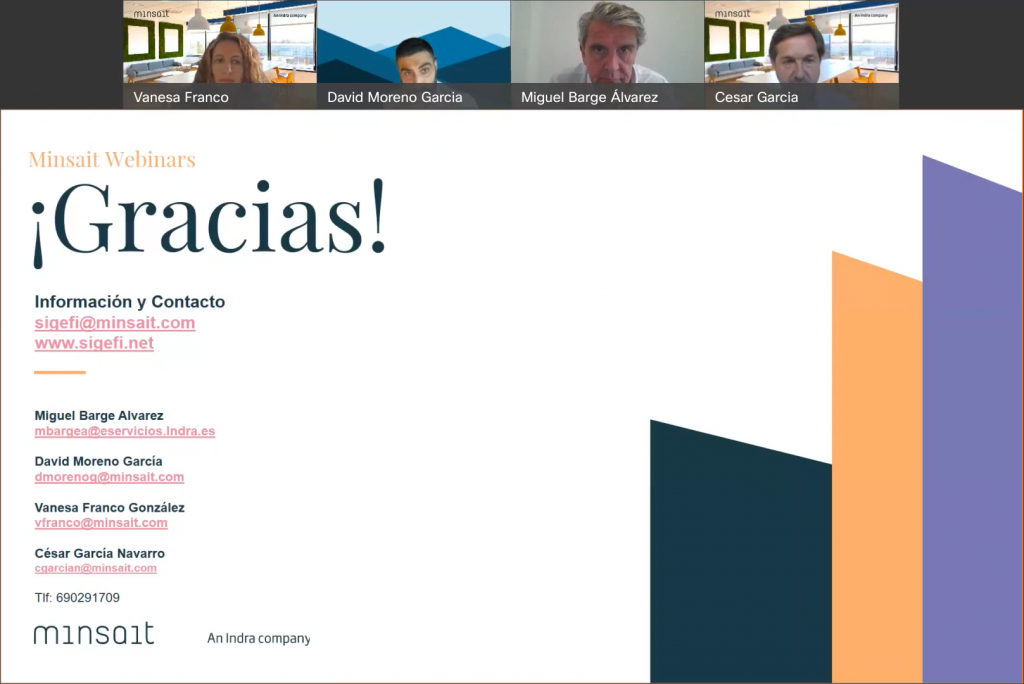The height and width of the screenshot is (684, 1024).
Task: Click the 'Miguel Barge Álvarez' participant name label
Action: coord(589,97)
